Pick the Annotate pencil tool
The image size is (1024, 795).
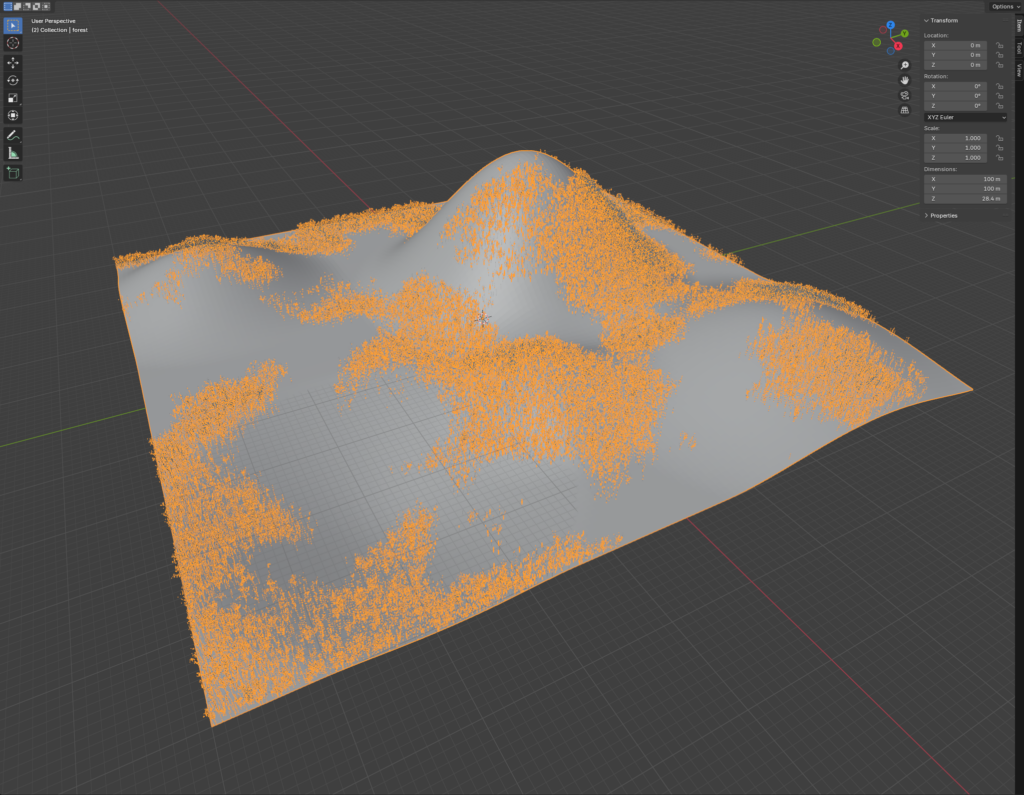tap(13, 135)
